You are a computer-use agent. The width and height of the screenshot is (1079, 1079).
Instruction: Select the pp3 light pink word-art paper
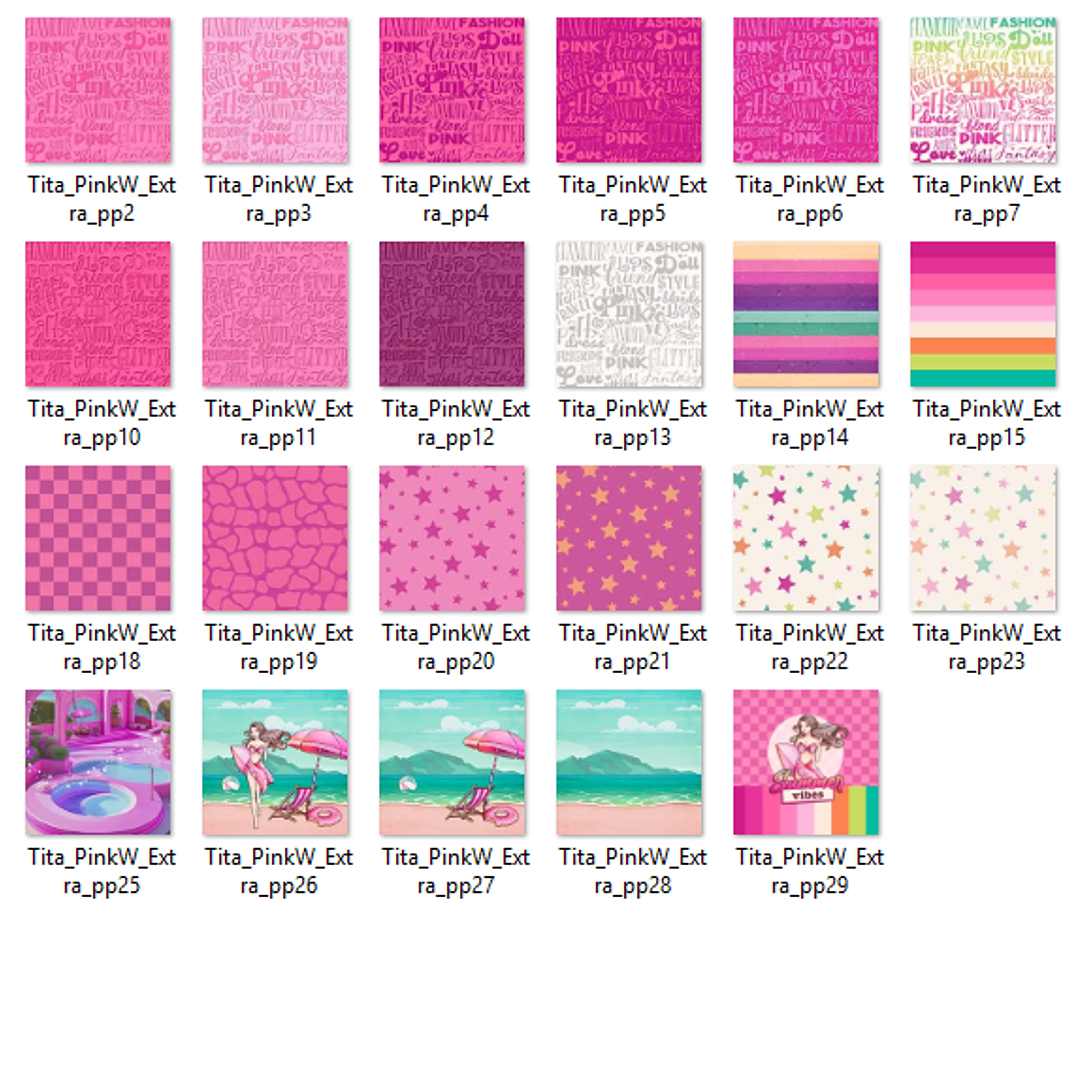click(275, 90)
